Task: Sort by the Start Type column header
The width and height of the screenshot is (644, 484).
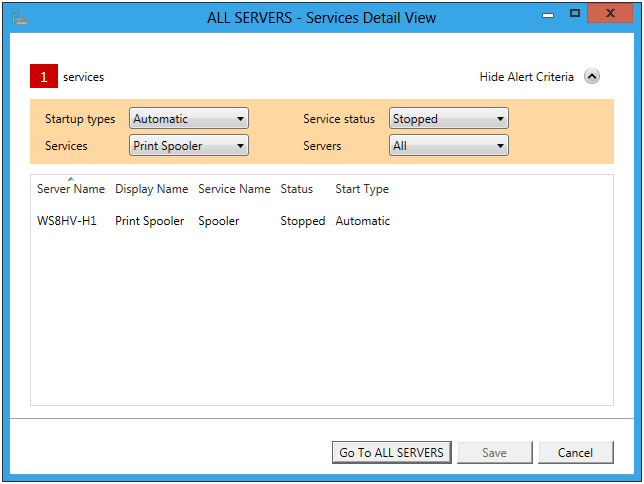Action: click(x=362, y=189)
